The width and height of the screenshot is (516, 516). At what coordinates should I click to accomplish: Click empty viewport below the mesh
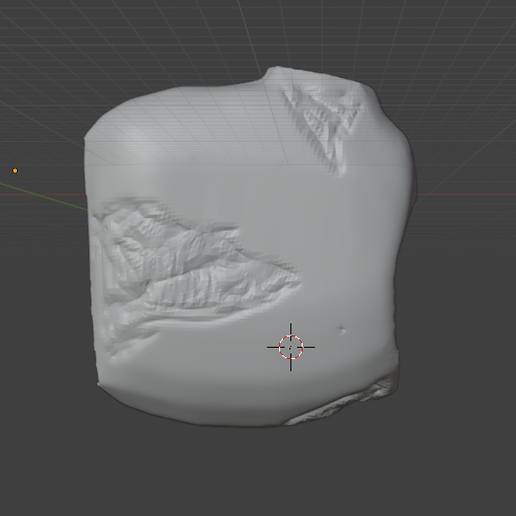258,473
